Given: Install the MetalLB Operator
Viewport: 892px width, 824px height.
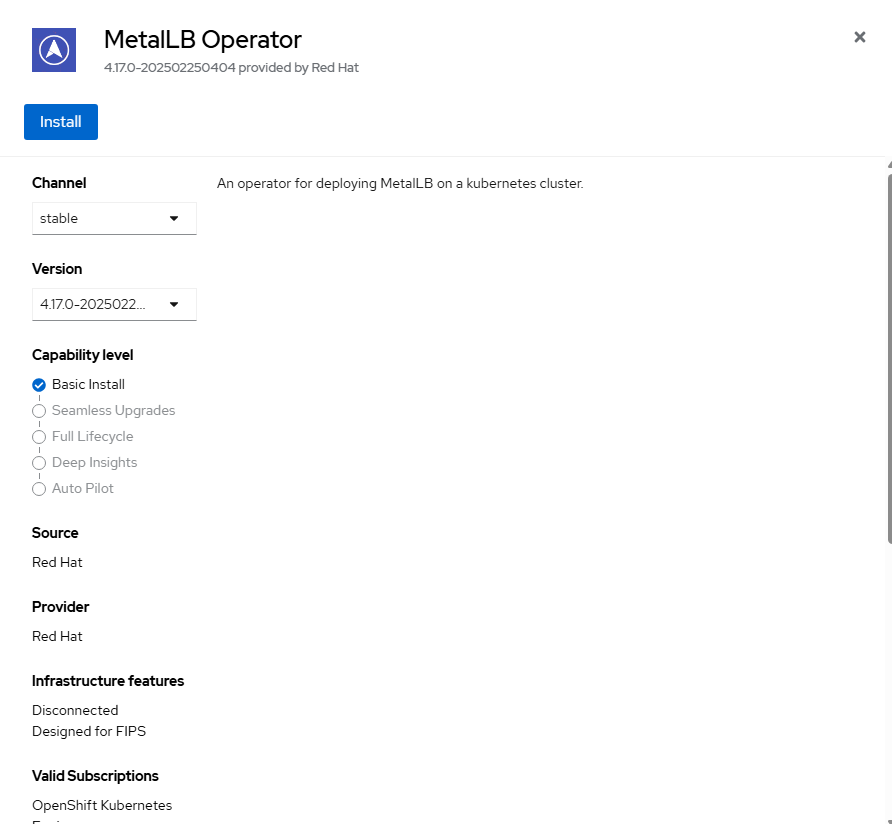Looking at the screenshot, I should click(61, 122).
